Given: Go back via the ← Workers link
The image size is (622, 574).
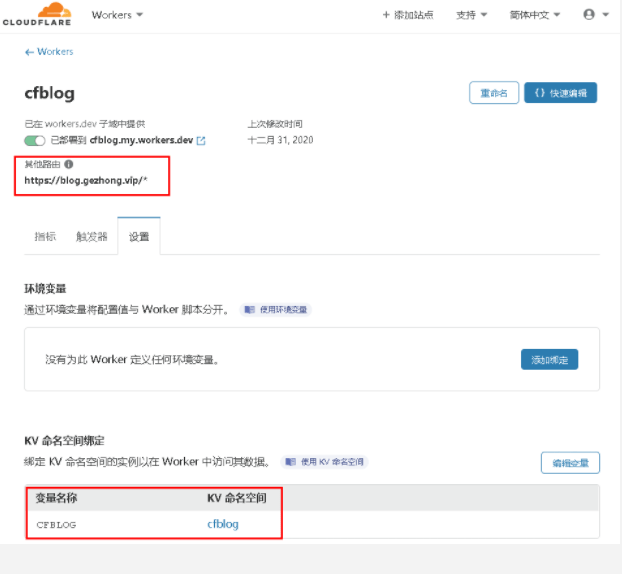Looking at the screenshot, I should [49, 51].
